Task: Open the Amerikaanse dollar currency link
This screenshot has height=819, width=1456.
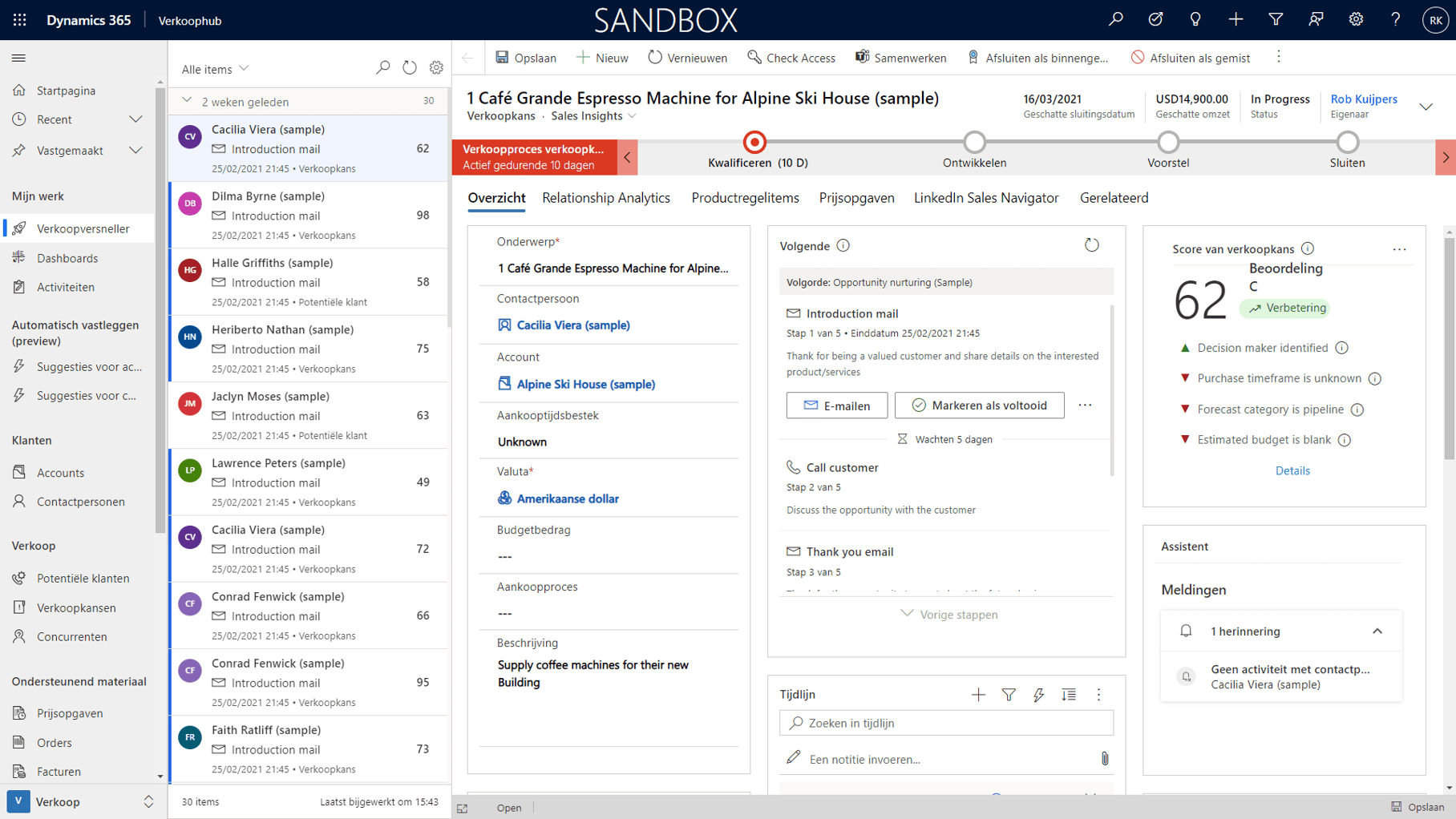Action: 568,498
